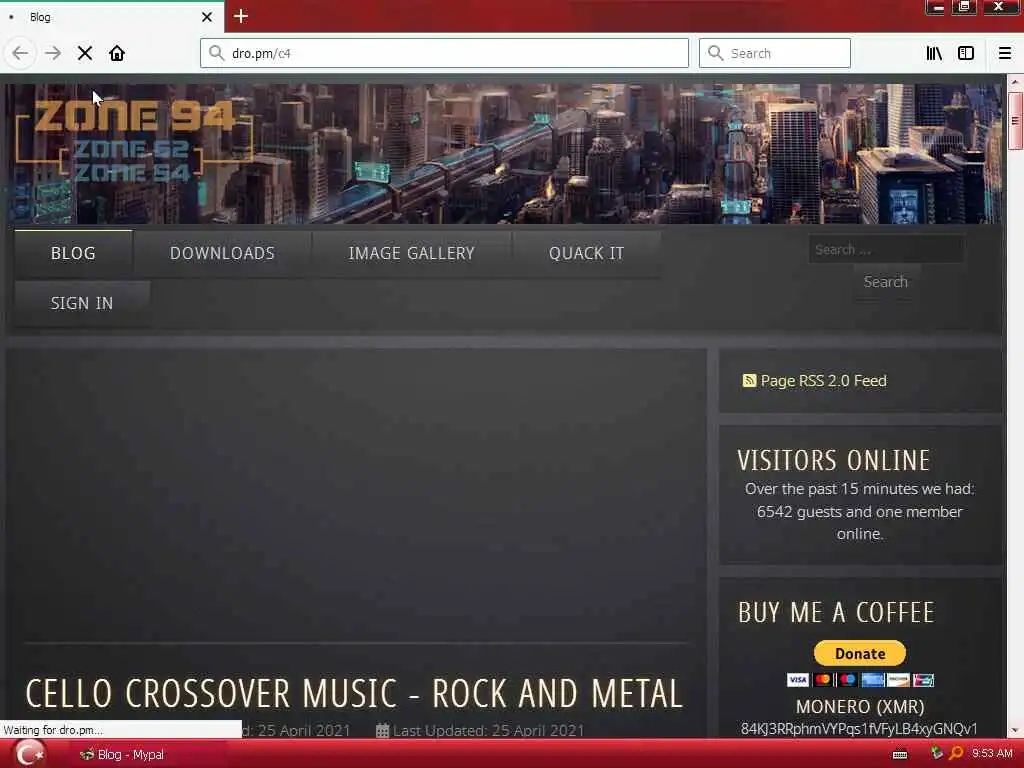
Task: Click the page vertical scrollbar thumb
Action: (x=1015, y=121)
